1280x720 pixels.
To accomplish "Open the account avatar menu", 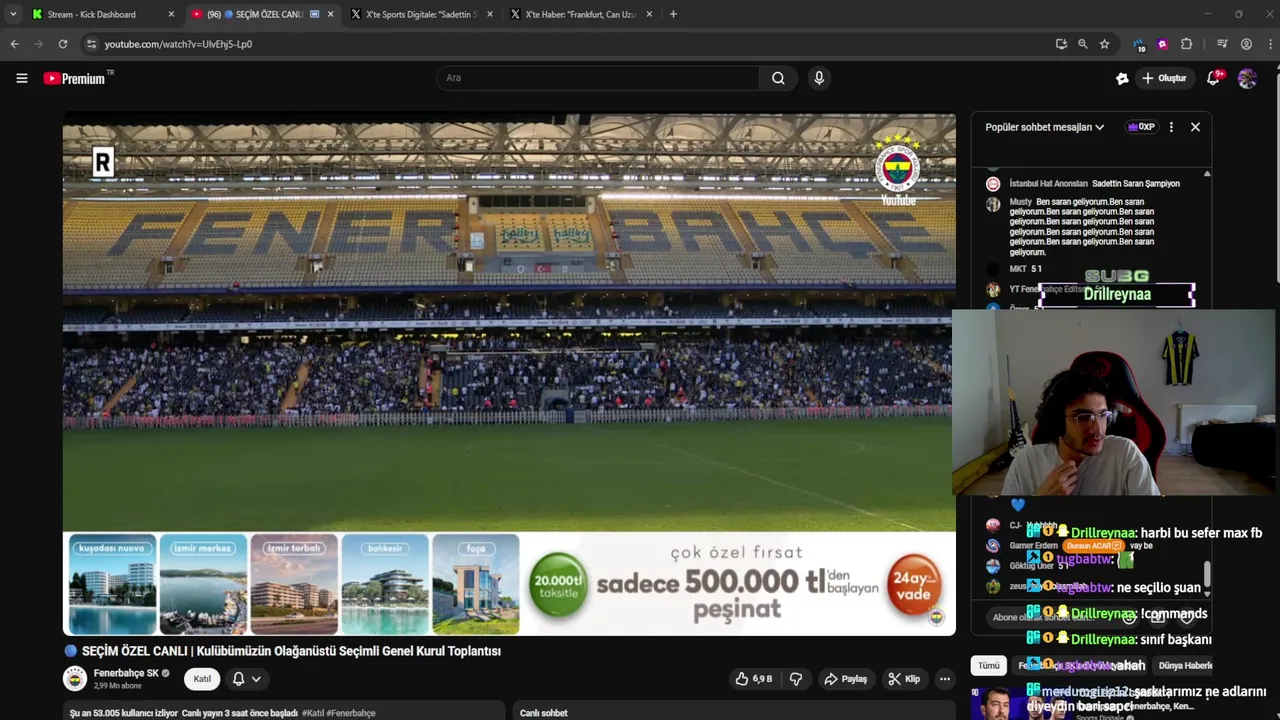I will tap(1247, 78).
